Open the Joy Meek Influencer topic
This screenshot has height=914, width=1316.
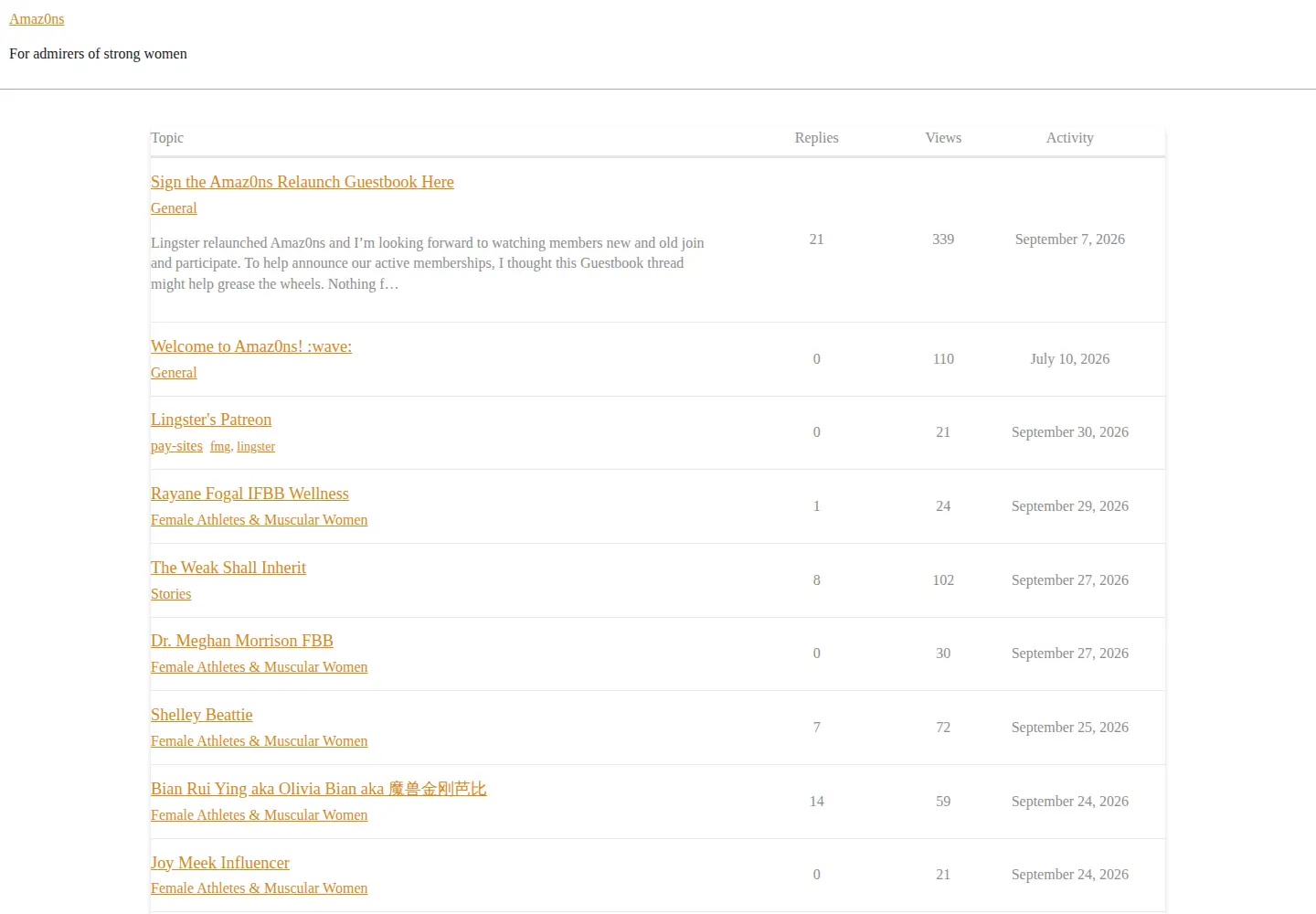(220, 863)
